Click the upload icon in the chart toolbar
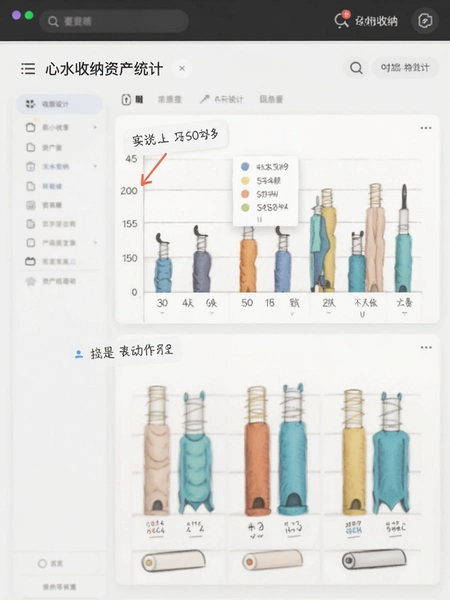450x600 pixels. click(126, 99)
